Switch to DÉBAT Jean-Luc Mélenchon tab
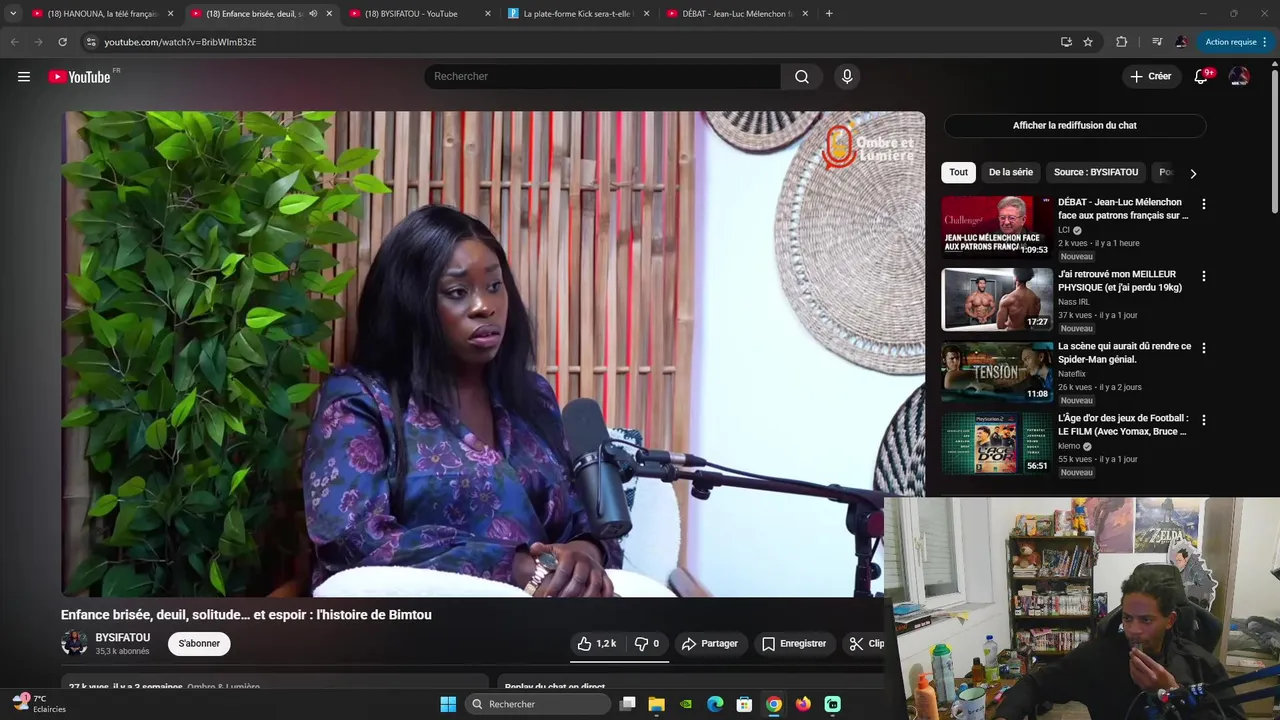 (737, 14)
